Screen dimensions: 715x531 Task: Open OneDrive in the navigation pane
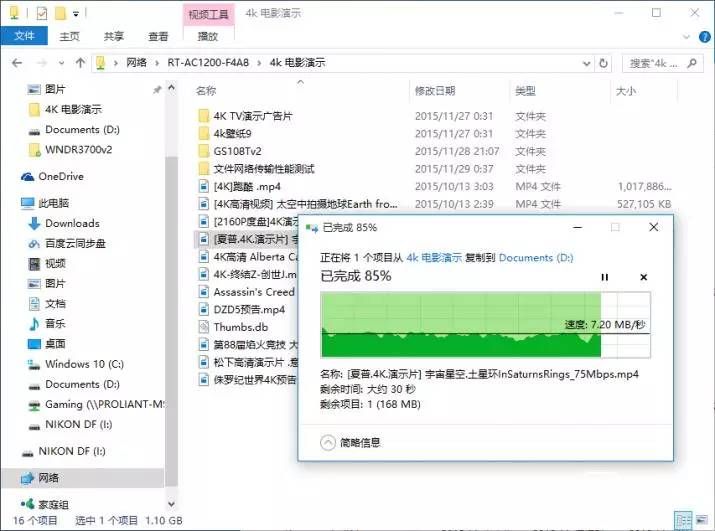coord(61,177)
